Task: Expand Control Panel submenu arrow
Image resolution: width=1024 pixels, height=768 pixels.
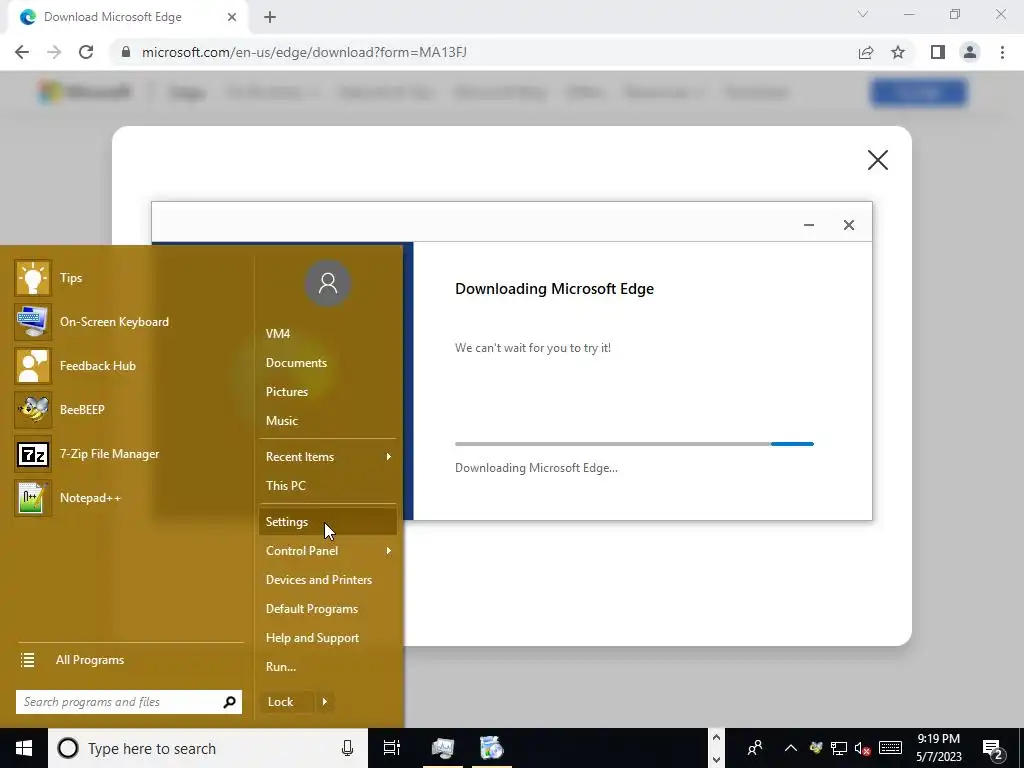Action: [x=389, y=551]
